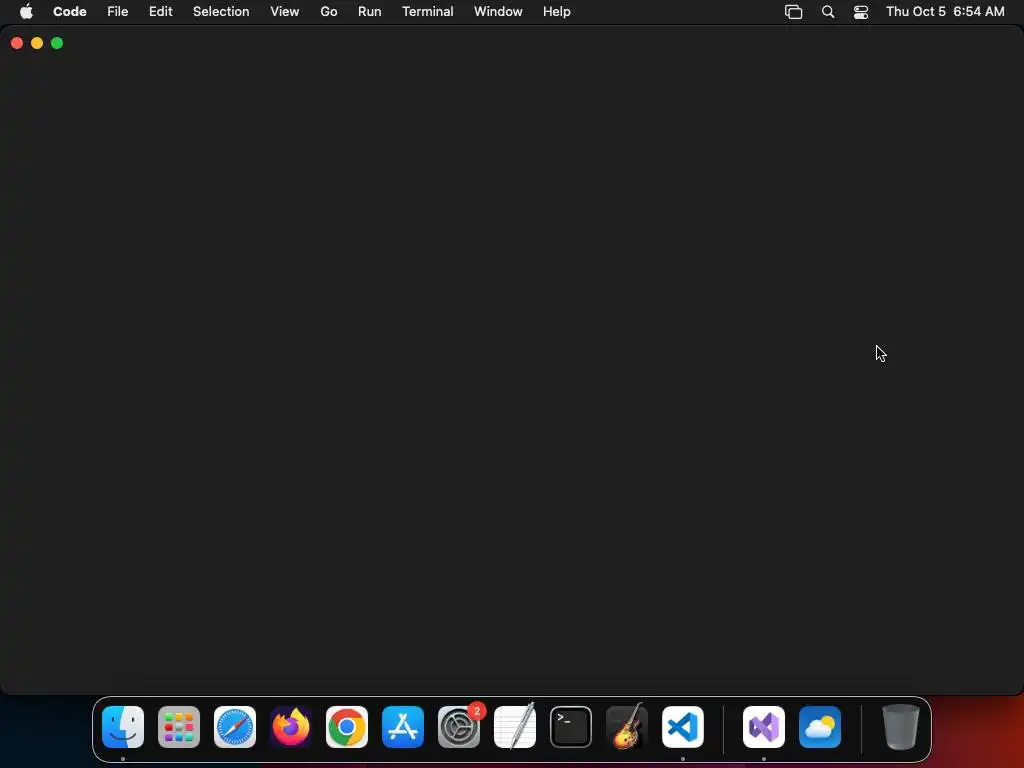1024x768 pixels.
Task: Open the Weather app from the Dock
Action: click(820, 727)
